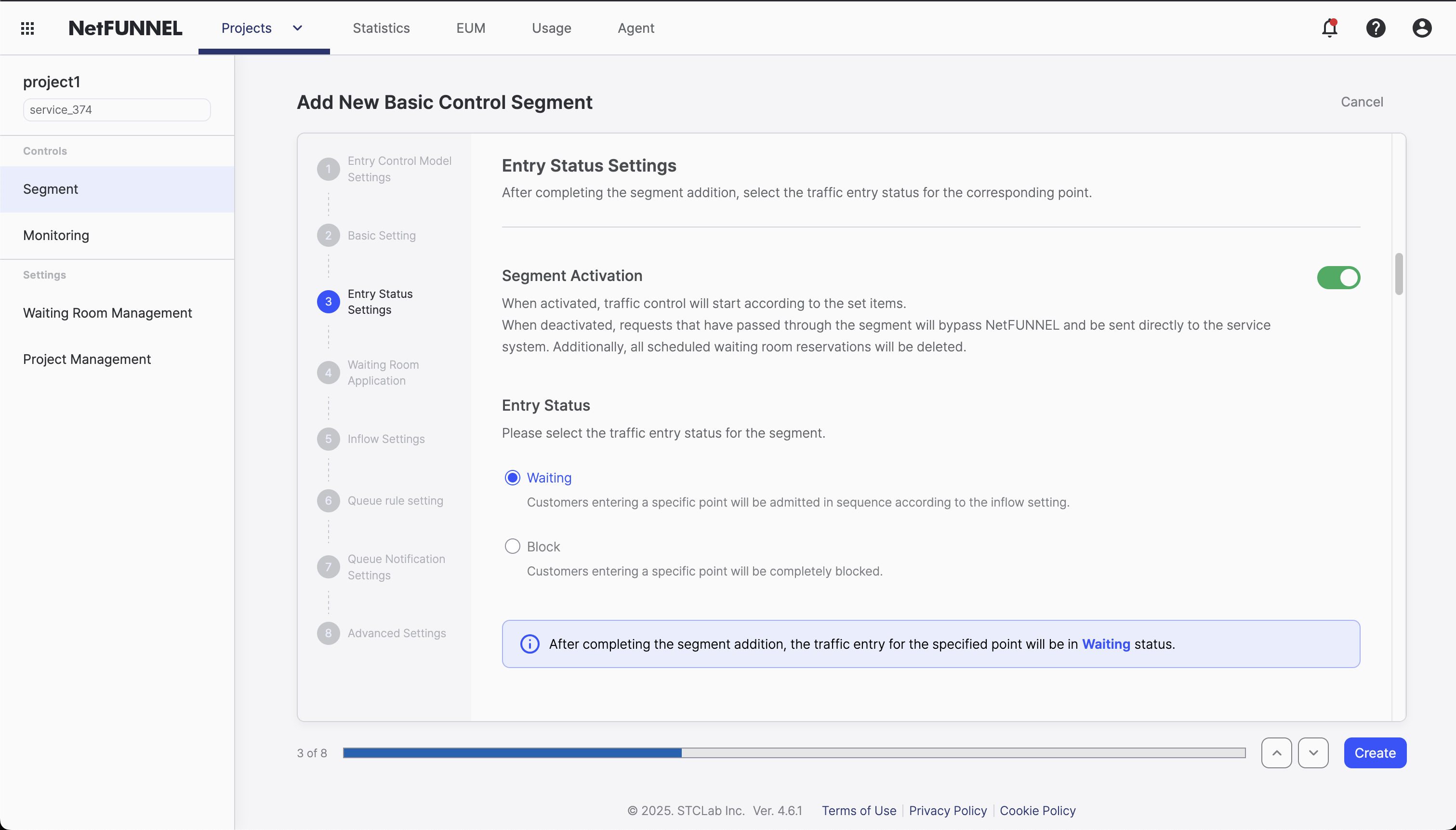
Task: Disable the Segment Activation toggle
Action: [x=1338, y=278]
